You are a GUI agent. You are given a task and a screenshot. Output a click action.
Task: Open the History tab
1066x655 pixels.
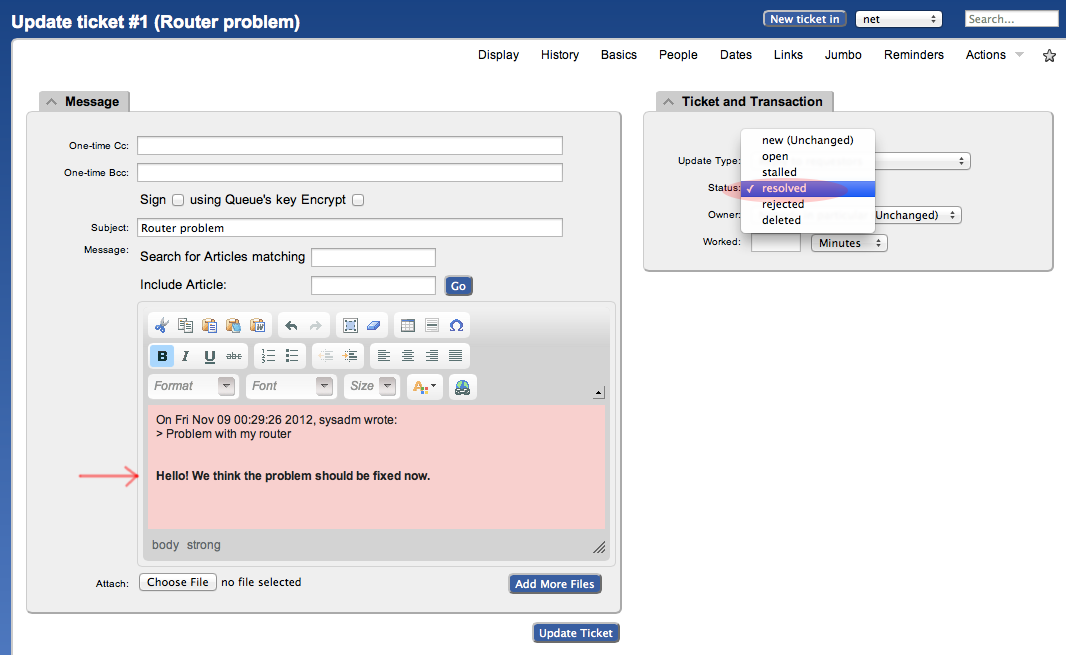pyautogui.click(x=560, y=55)
